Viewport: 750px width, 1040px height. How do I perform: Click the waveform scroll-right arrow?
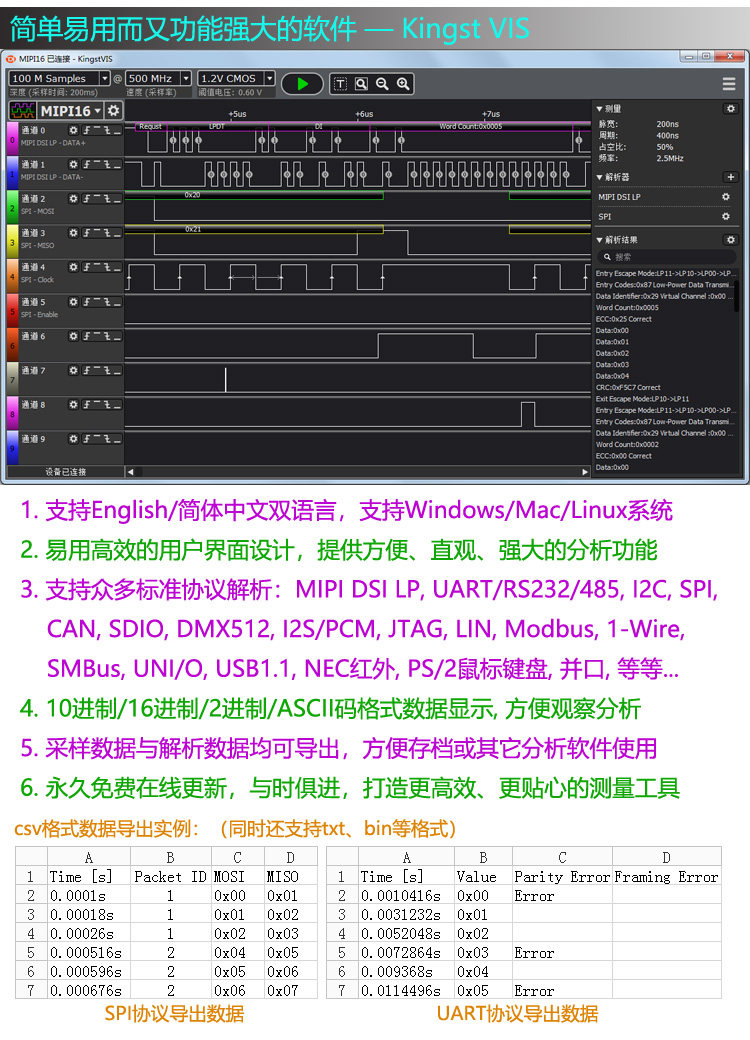[x=584, y=472]
